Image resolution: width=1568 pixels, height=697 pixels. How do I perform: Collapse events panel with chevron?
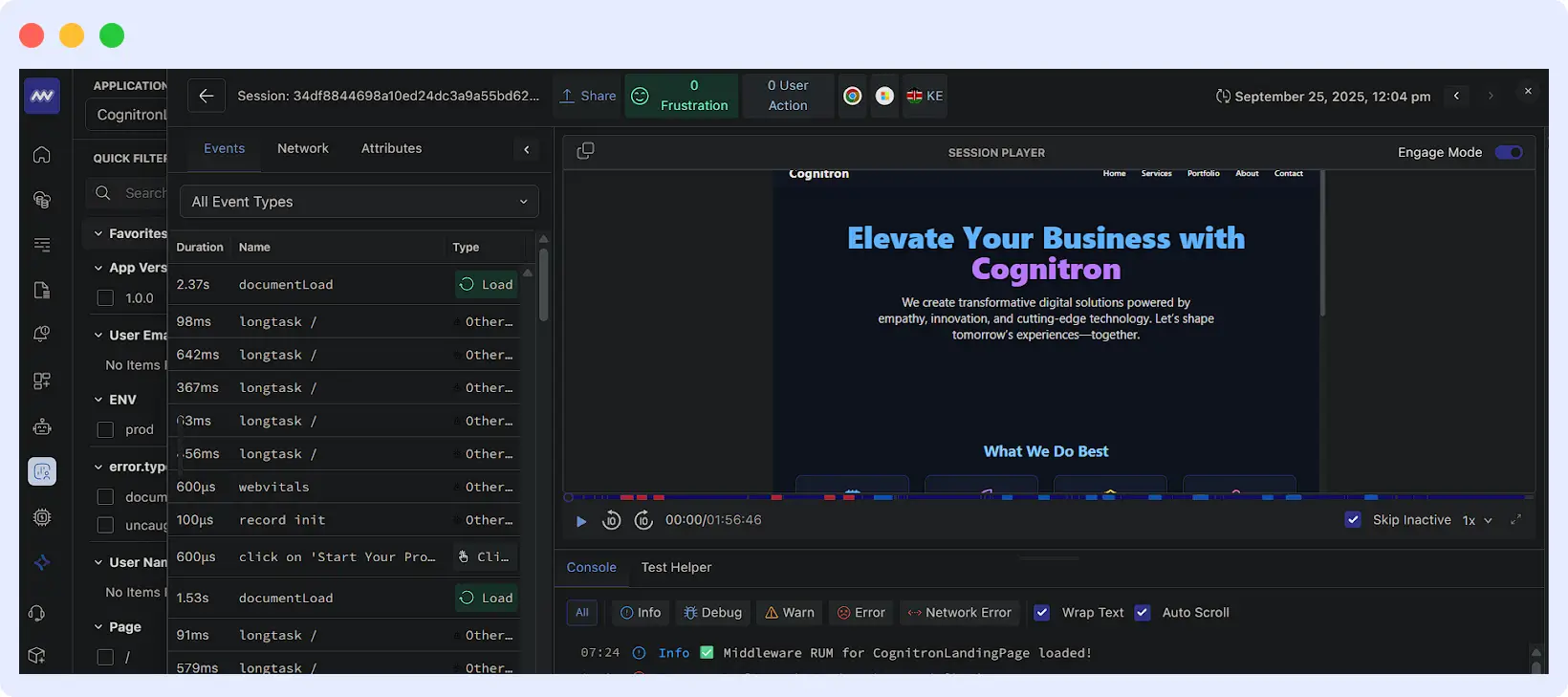click(x=527, y=149)
